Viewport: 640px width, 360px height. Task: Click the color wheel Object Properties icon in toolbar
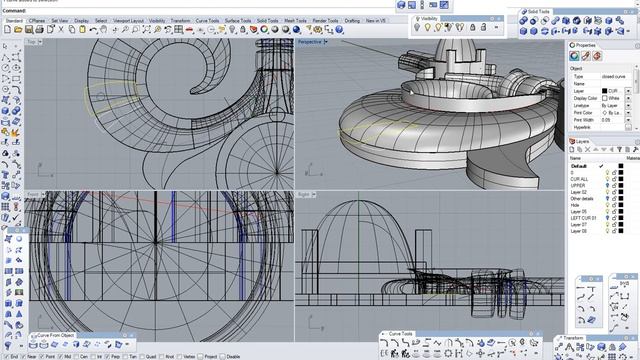pyautogui.click(x=264, y=29)
